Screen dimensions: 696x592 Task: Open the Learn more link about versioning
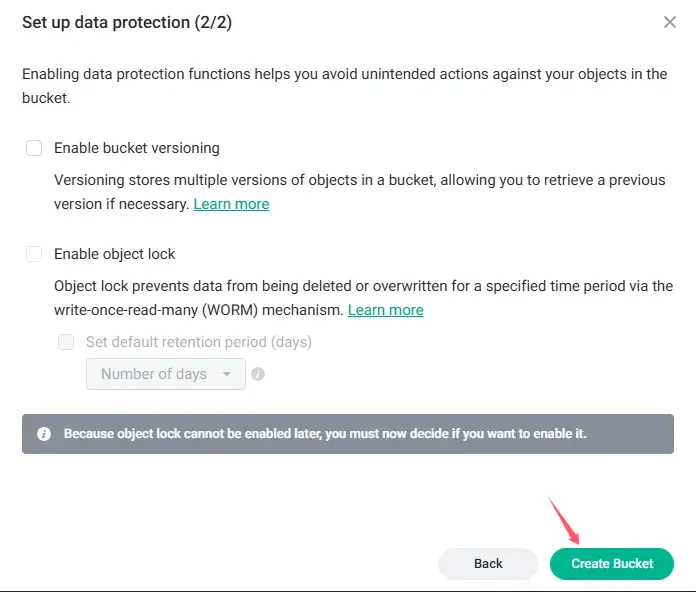(231, 204)
